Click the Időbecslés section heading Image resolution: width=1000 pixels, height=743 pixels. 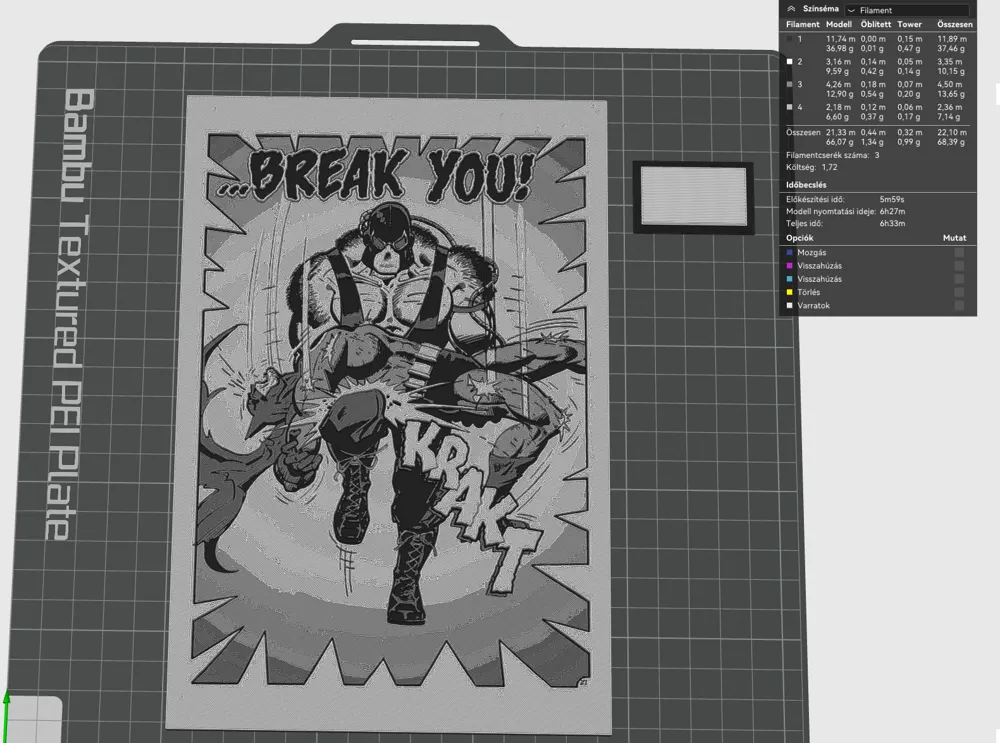(805, 185)
